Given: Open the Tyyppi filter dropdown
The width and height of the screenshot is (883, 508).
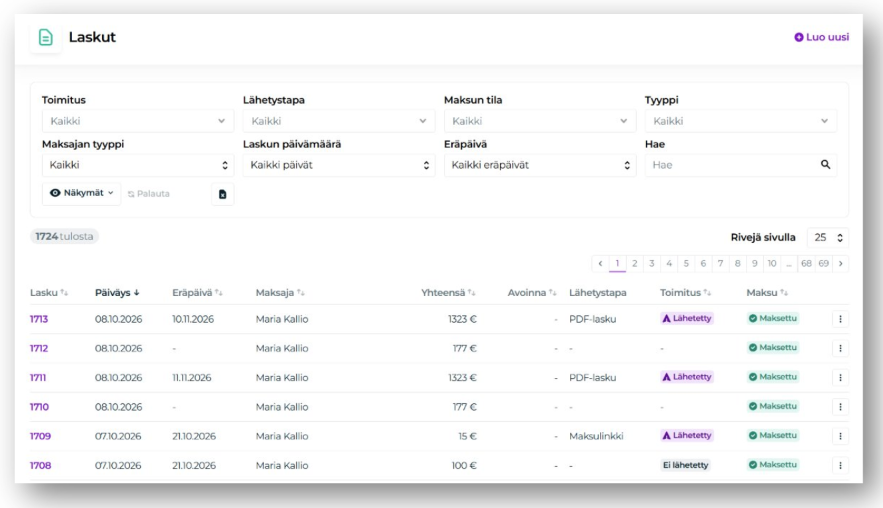Looking at the screenshot, I should tap(741, 121).
